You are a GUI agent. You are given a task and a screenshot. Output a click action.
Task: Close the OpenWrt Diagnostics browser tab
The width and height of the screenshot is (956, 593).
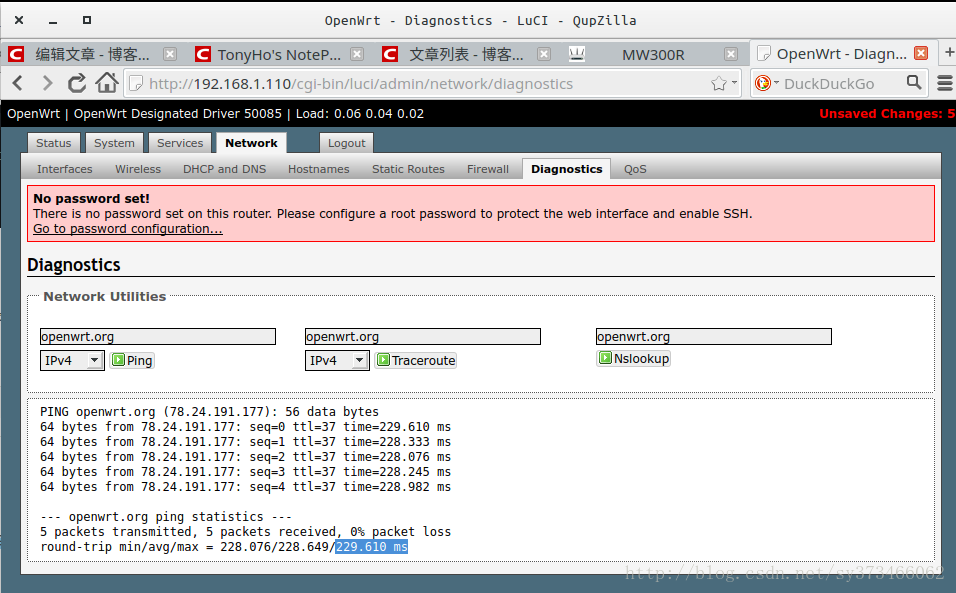coord(921,53)
